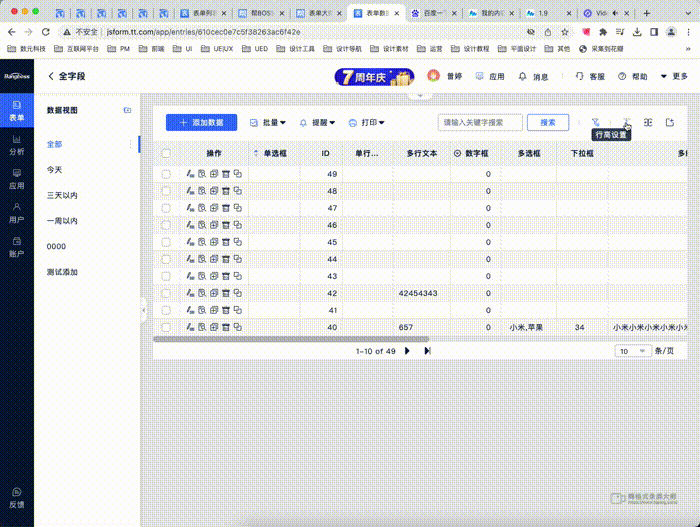700x527 pixels.
Task: Check the checkbox for row ID 42
Action: [x=166, y=293]
